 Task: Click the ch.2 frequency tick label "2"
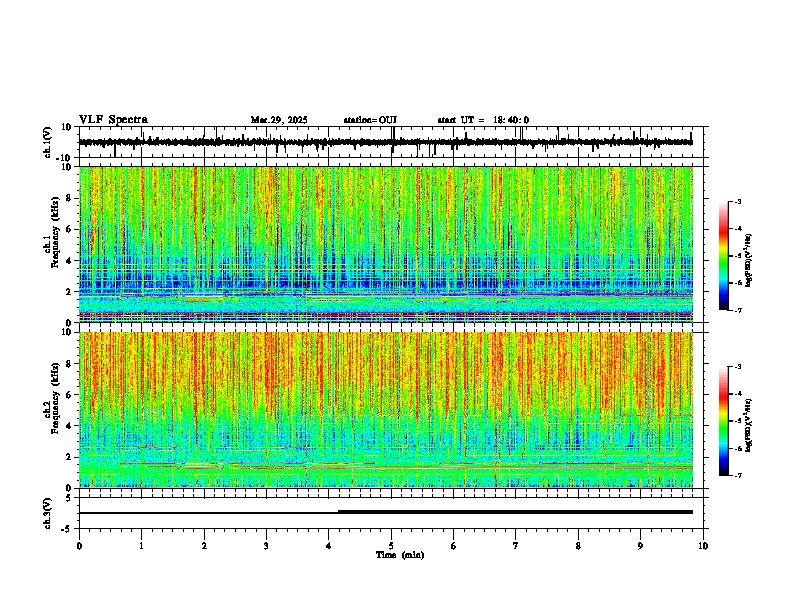69,457
